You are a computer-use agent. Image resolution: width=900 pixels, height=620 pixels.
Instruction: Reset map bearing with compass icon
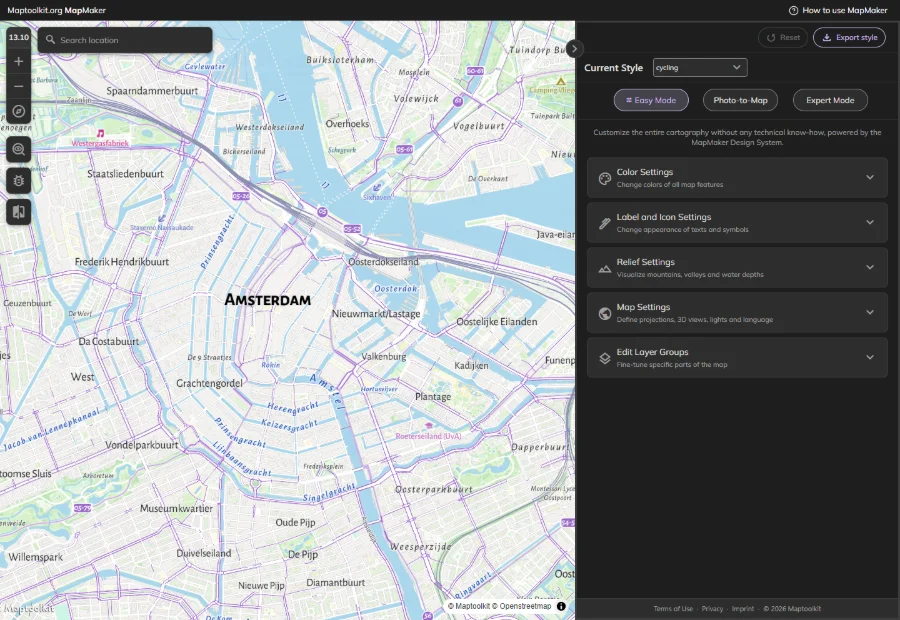click(18, 111)
